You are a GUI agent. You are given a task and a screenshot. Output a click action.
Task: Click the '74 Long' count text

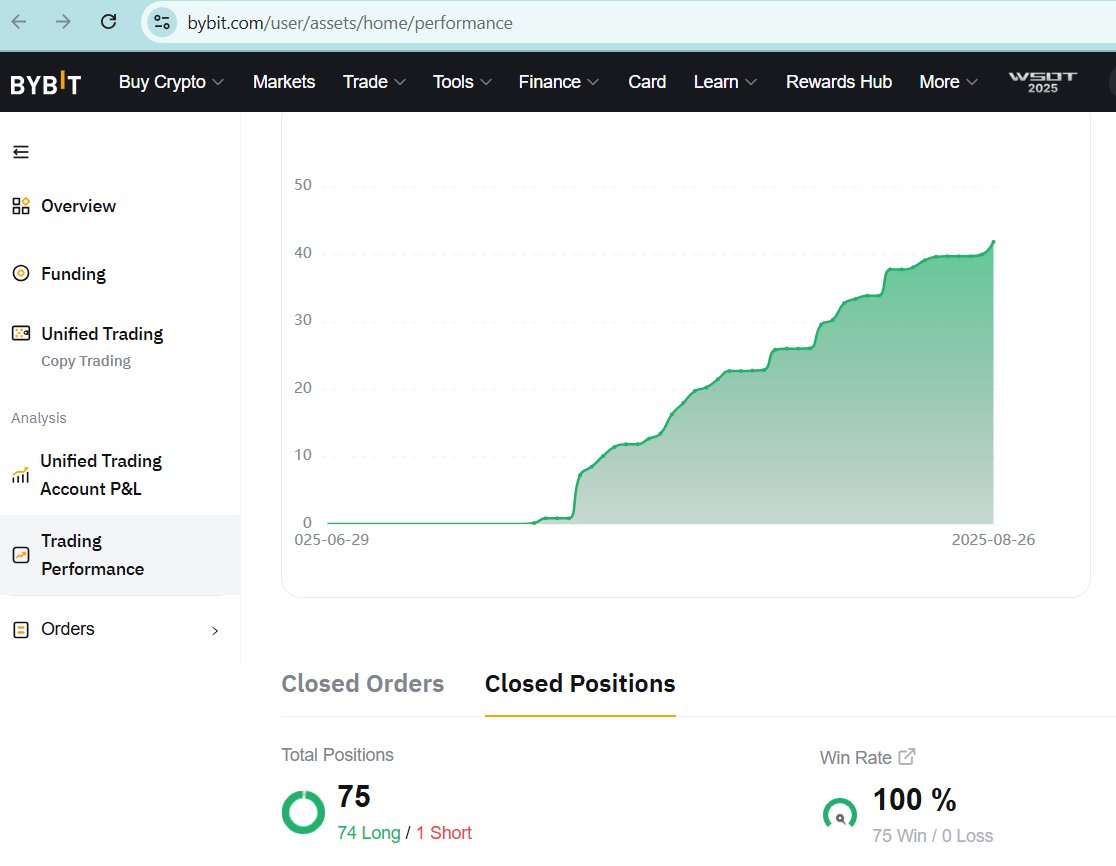pyautogui.click(x=369, y=833)
